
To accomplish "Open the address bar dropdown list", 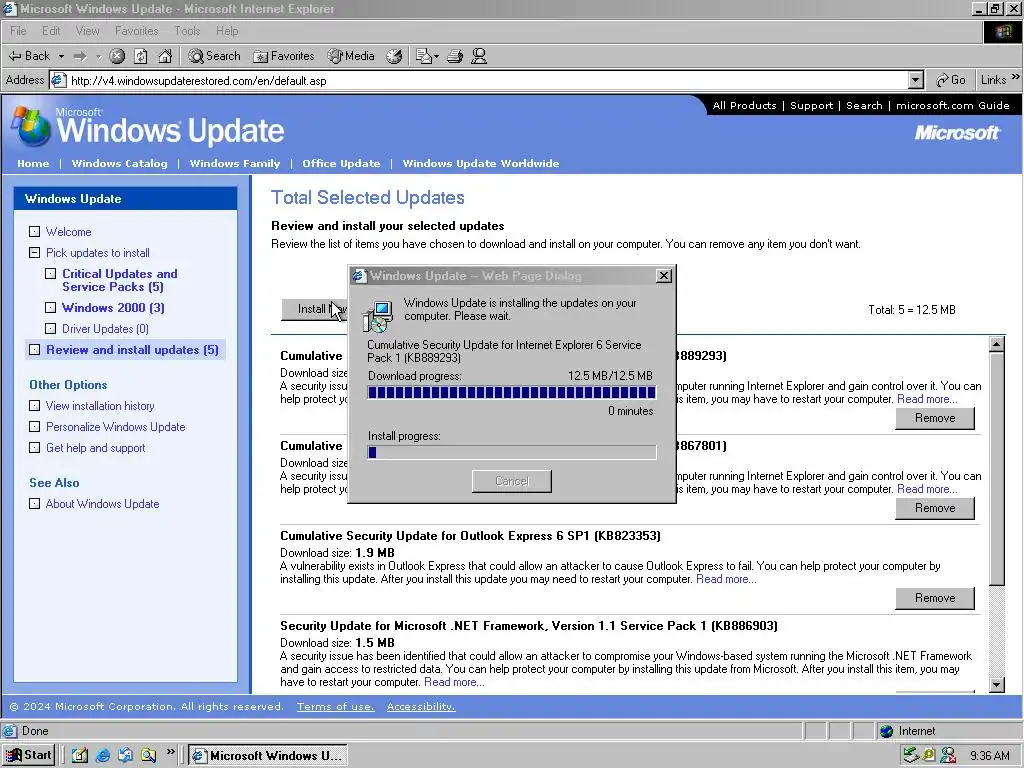I will [x=916, y=80].
